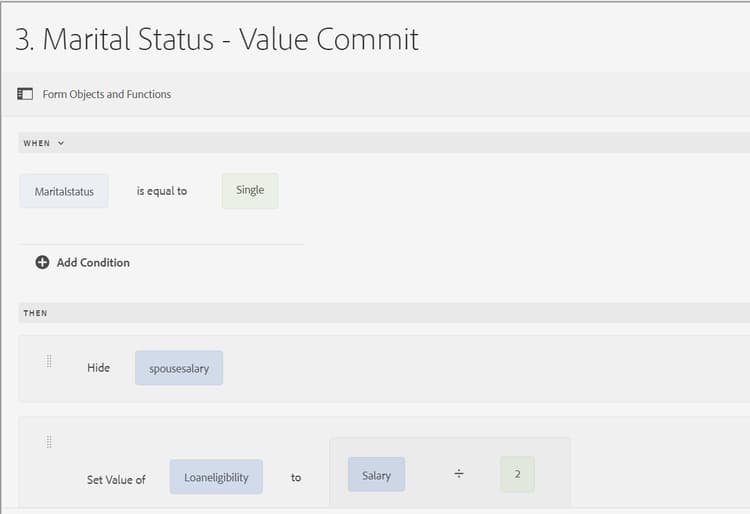
Task: Click the Add Condition text
Action: click(x=93, y=262)
